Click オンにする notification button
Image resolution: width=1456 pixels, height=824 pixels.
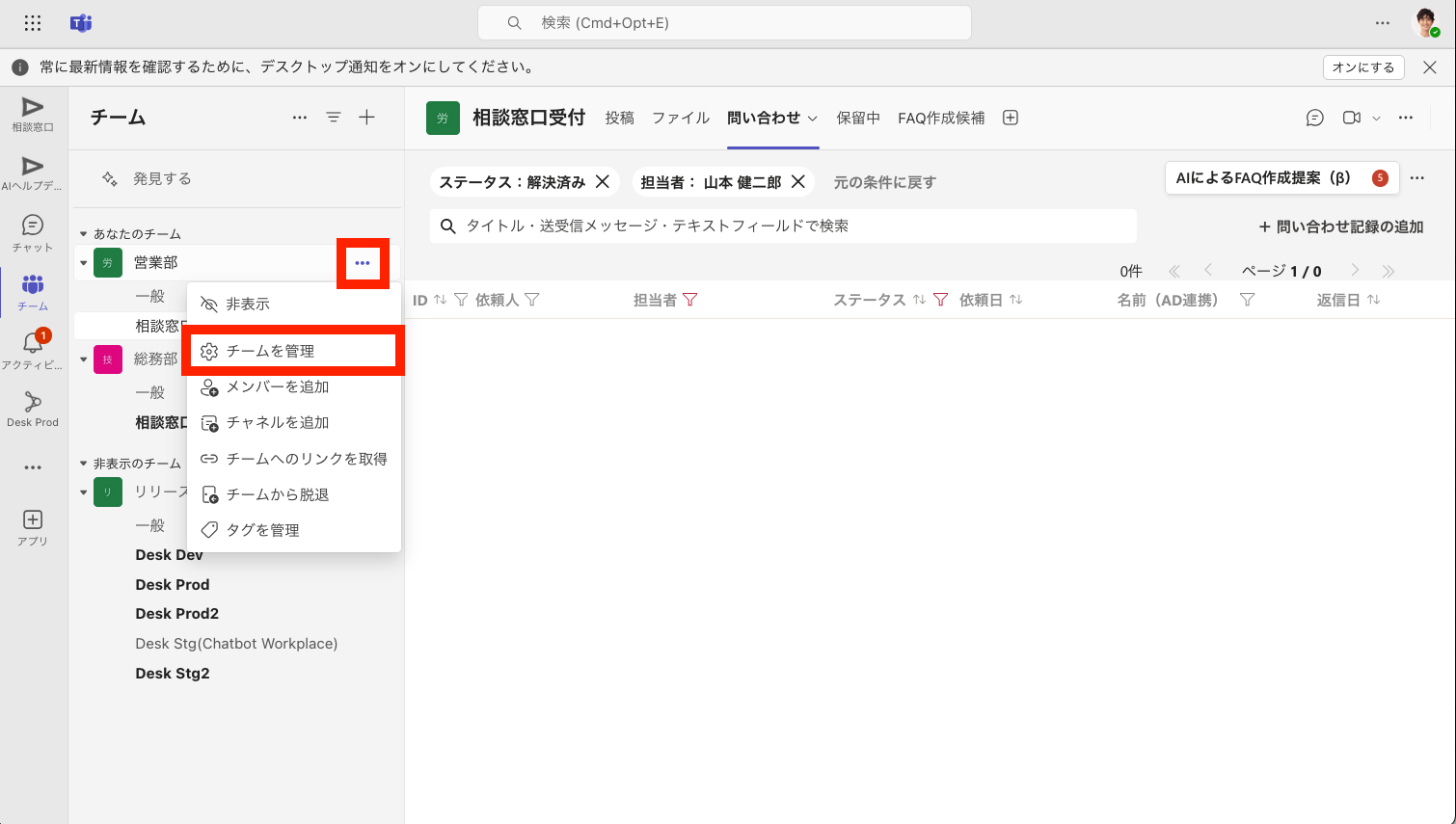pyautogui.click(x=1363, y=67)
